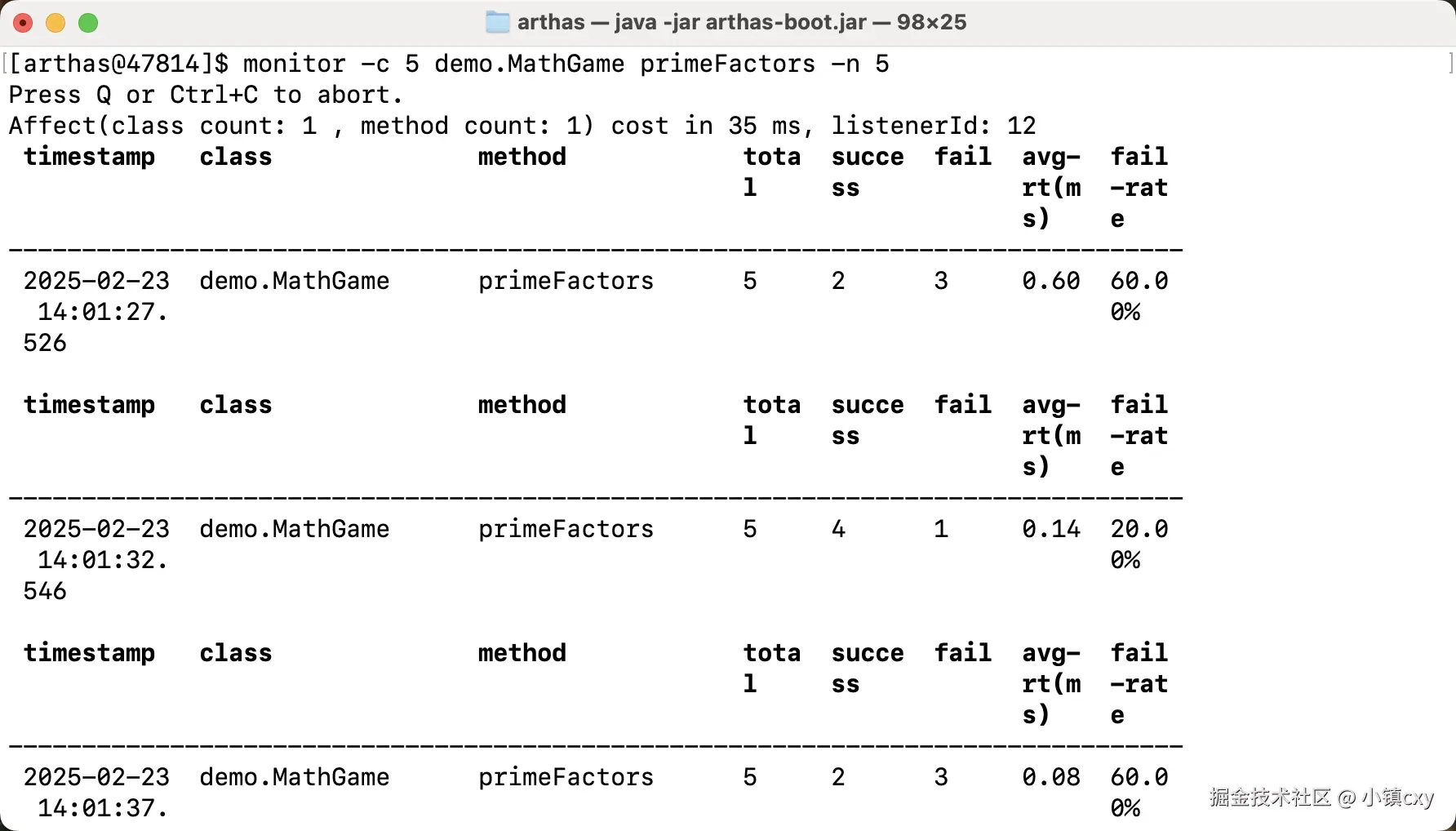Click the success count value 4
Viewport: 1456px width, 831px height.
pos(838,529)
